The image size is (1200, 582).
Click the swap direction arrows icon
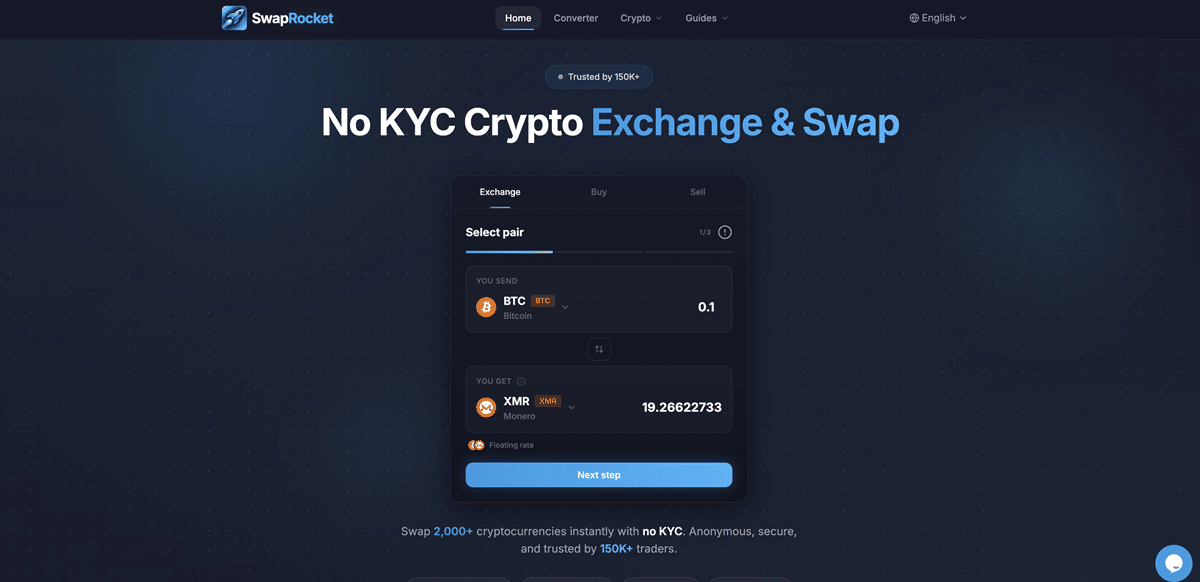point(599,349)
